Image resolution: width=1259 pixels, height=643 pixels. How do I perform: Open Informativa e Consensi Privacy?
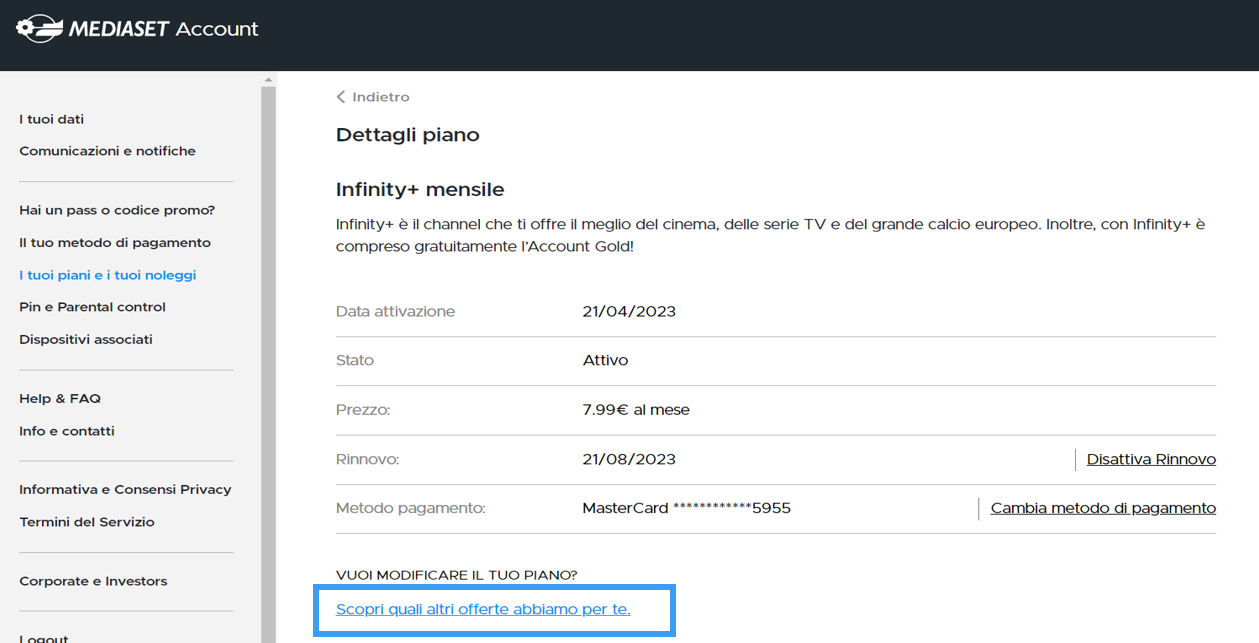(x=125, y=489)
